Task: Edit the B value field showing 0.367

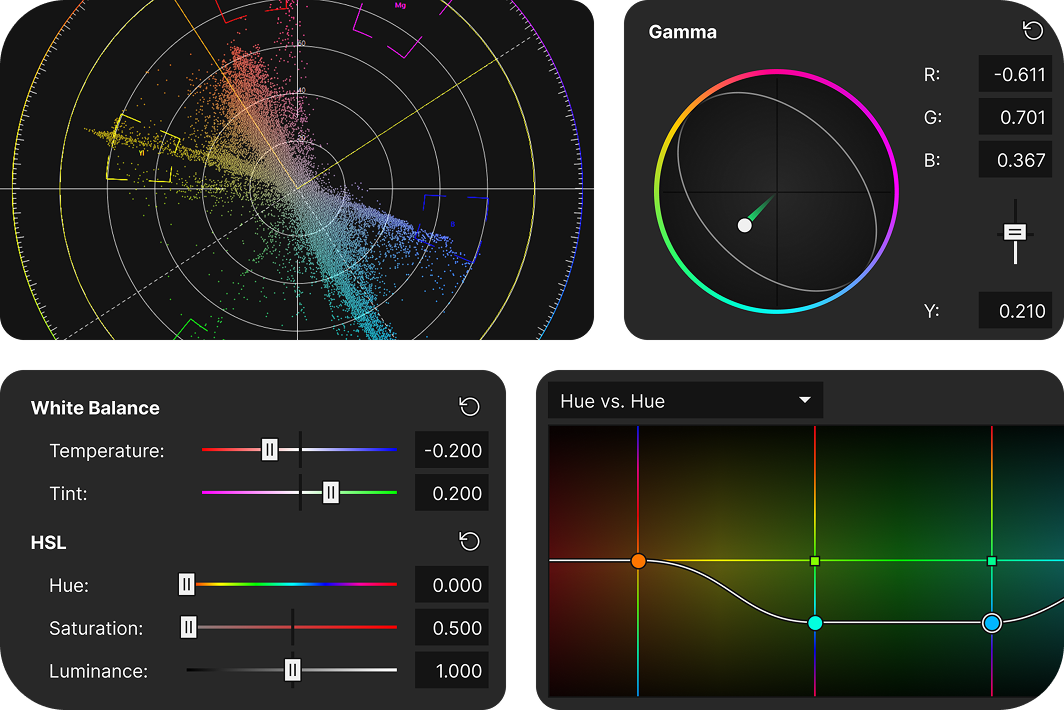Action: tap(1015, 160)
